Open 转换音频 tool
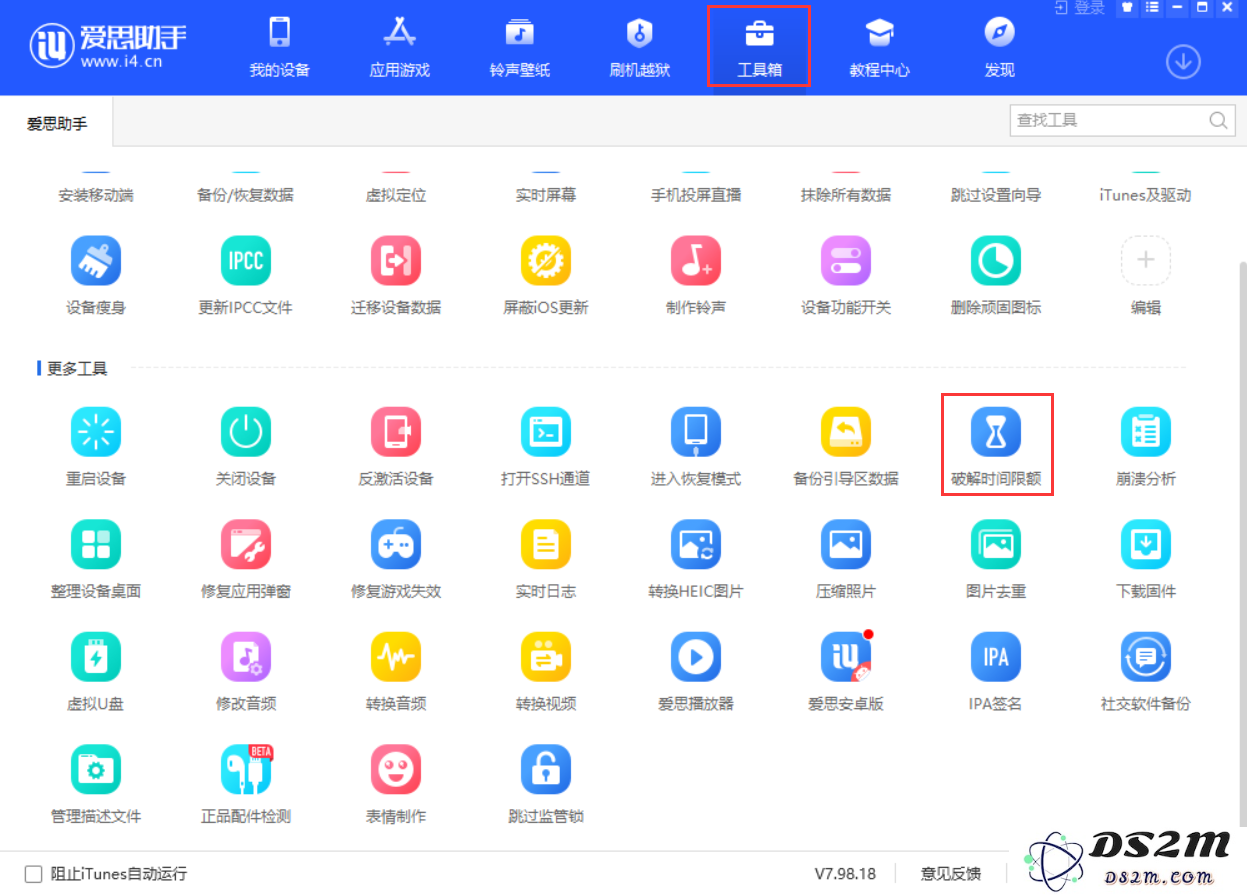 click(396, 657)
